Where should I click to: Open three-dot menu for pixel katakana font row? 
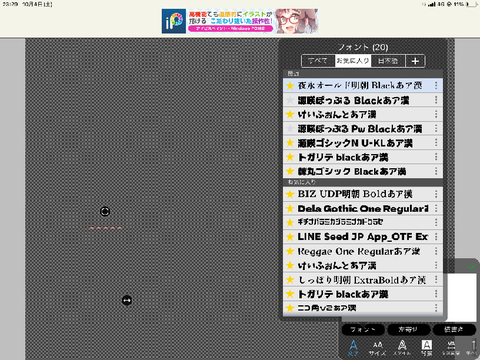pos(436,222)
